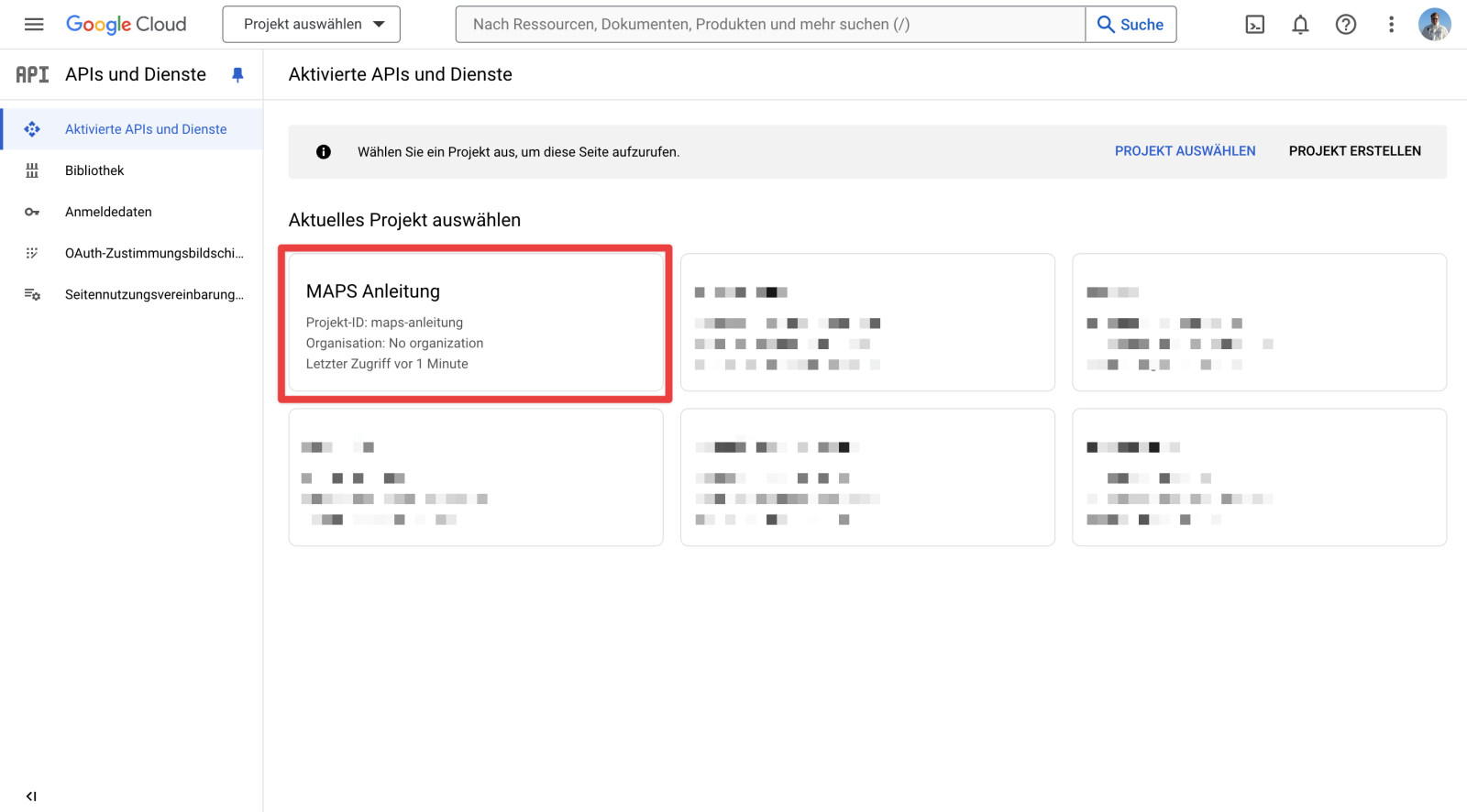Image resolution: width=1467 pixels, height=812 pixels.
Task: Click the Projekt-ID: maps-anleitung text
Action: pos(384,323)
